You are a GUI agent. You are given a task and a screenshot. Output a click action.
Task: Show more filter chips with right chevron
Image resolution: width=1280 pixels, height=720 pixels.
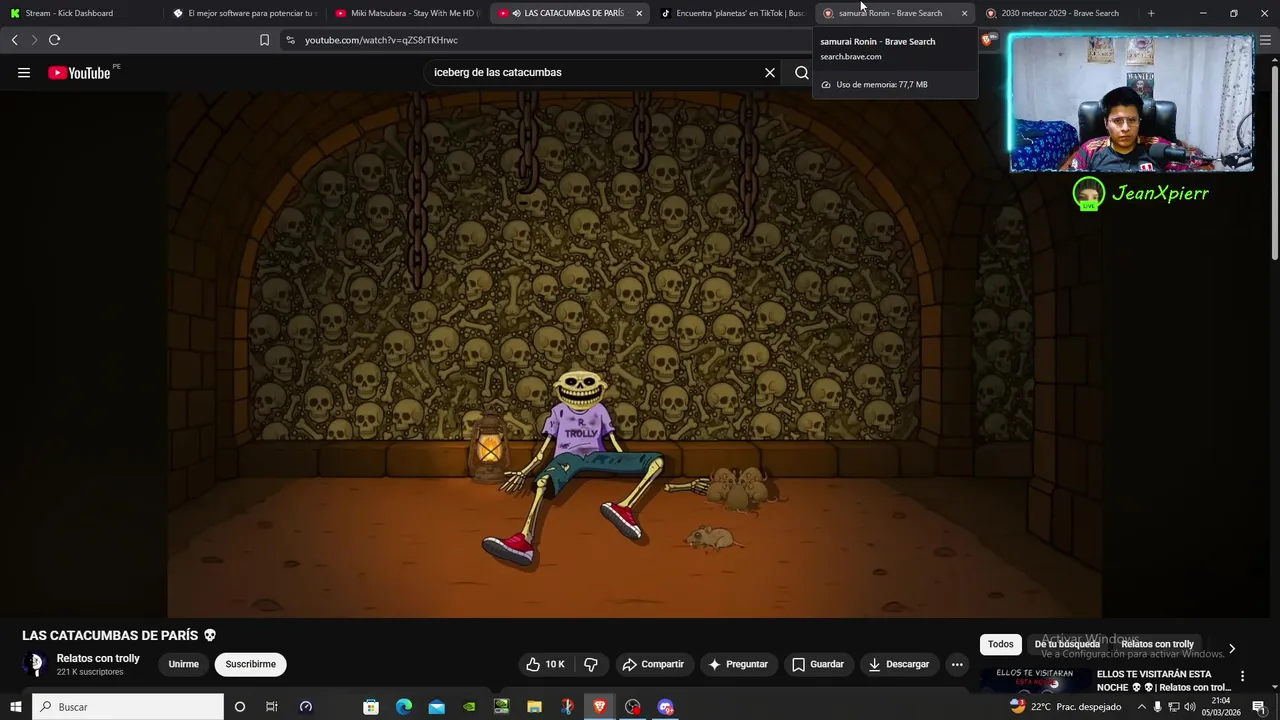coord(1231,648)
